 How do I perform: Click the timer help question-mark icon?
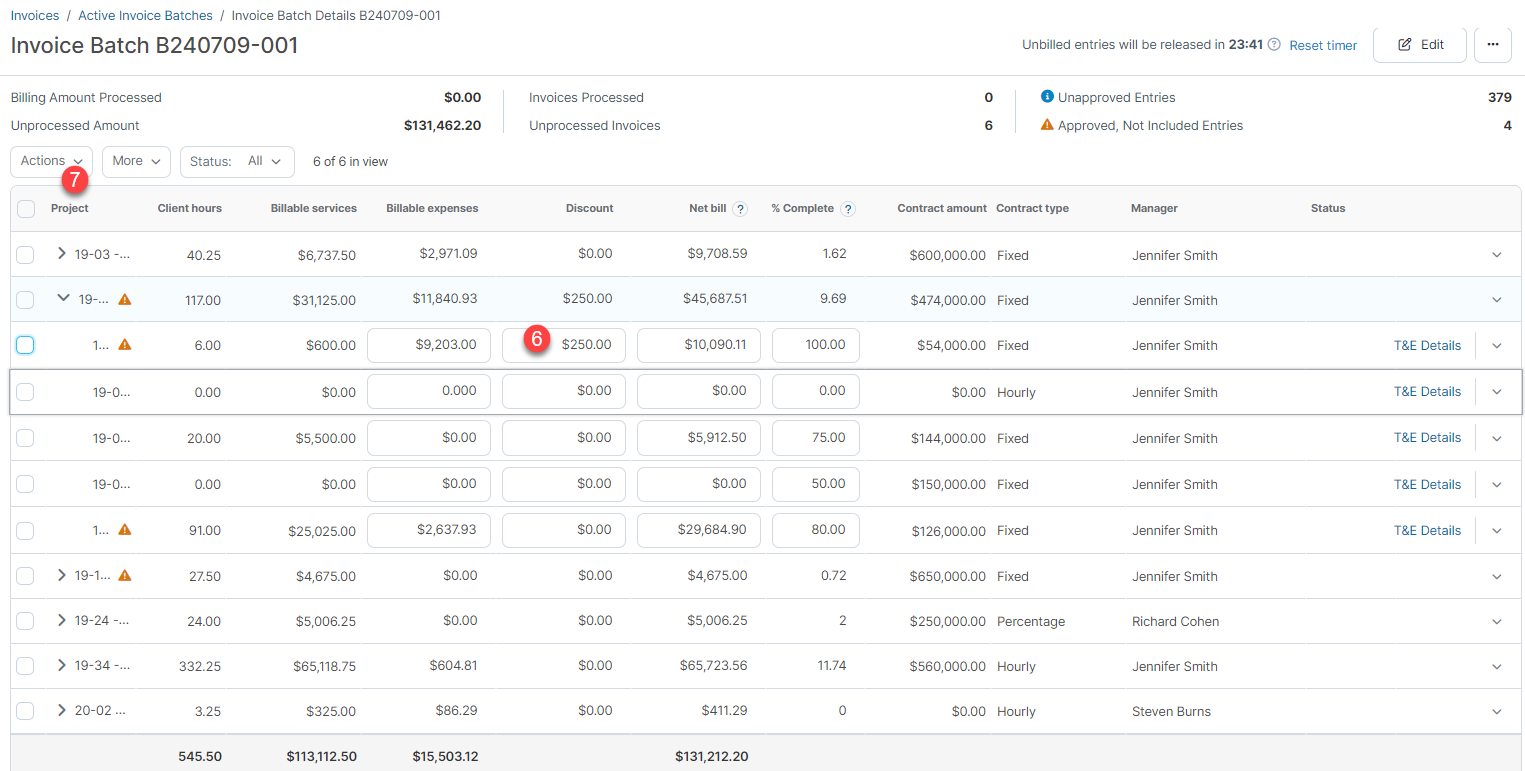tap(1274, 45)
